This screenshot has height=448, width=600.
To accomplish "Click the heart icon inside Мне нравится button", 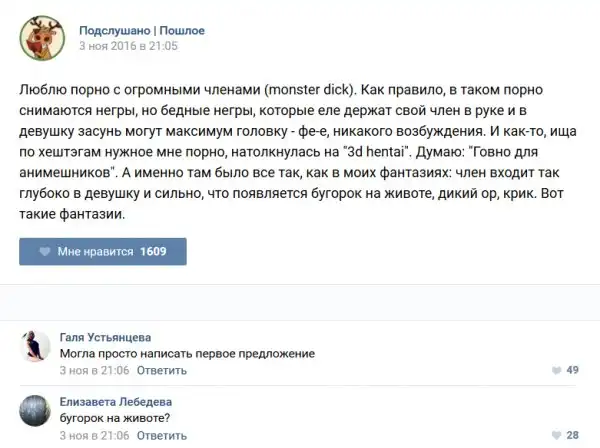I will (44, 252).
